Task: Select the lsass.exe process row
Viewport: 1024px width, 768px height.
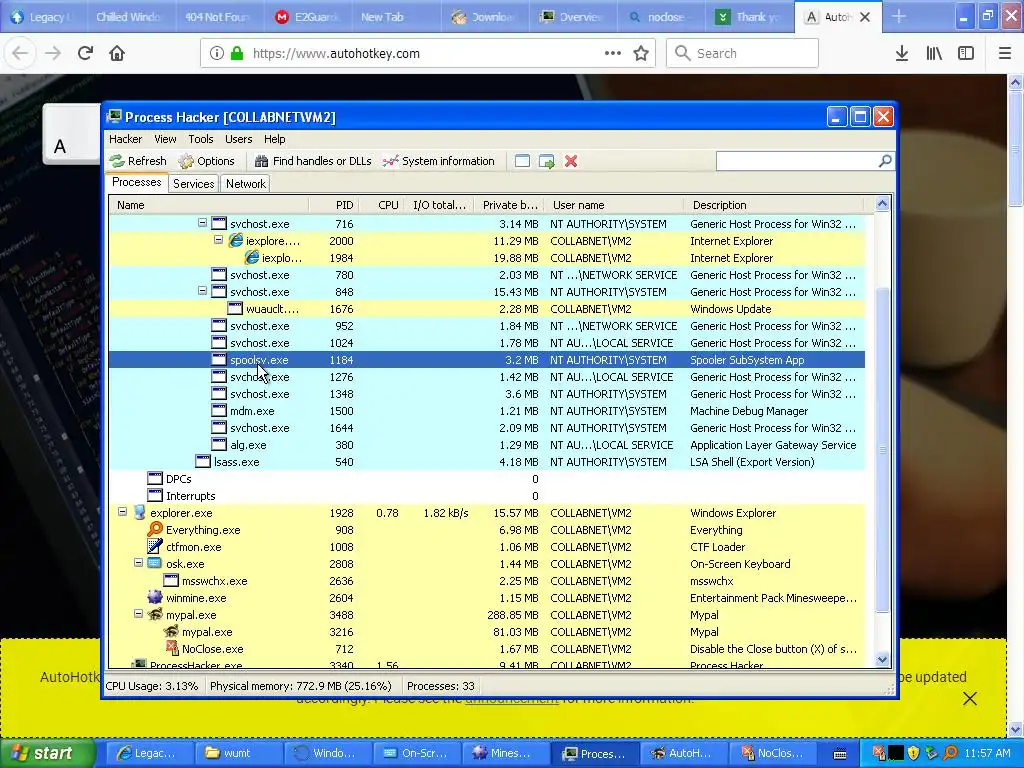Action: click(487, 462)
